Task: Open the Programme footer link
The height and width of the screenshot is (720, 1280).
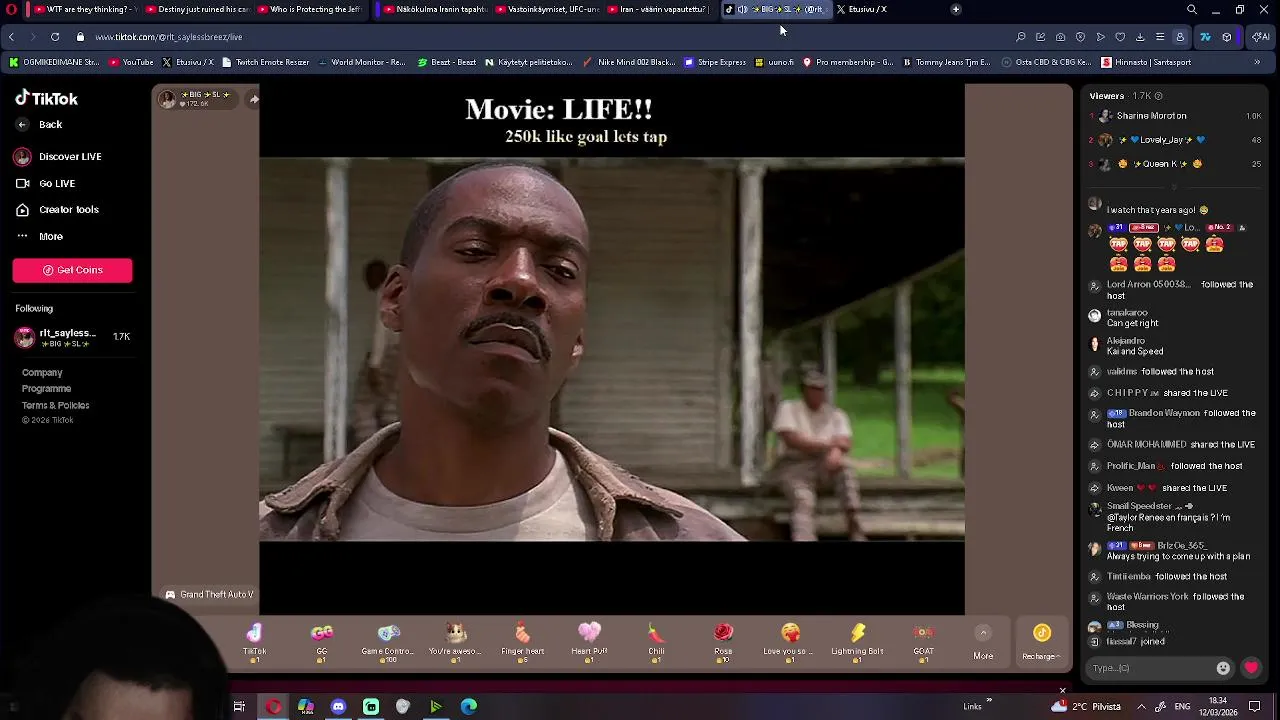Action: click(x=46, y=389)
